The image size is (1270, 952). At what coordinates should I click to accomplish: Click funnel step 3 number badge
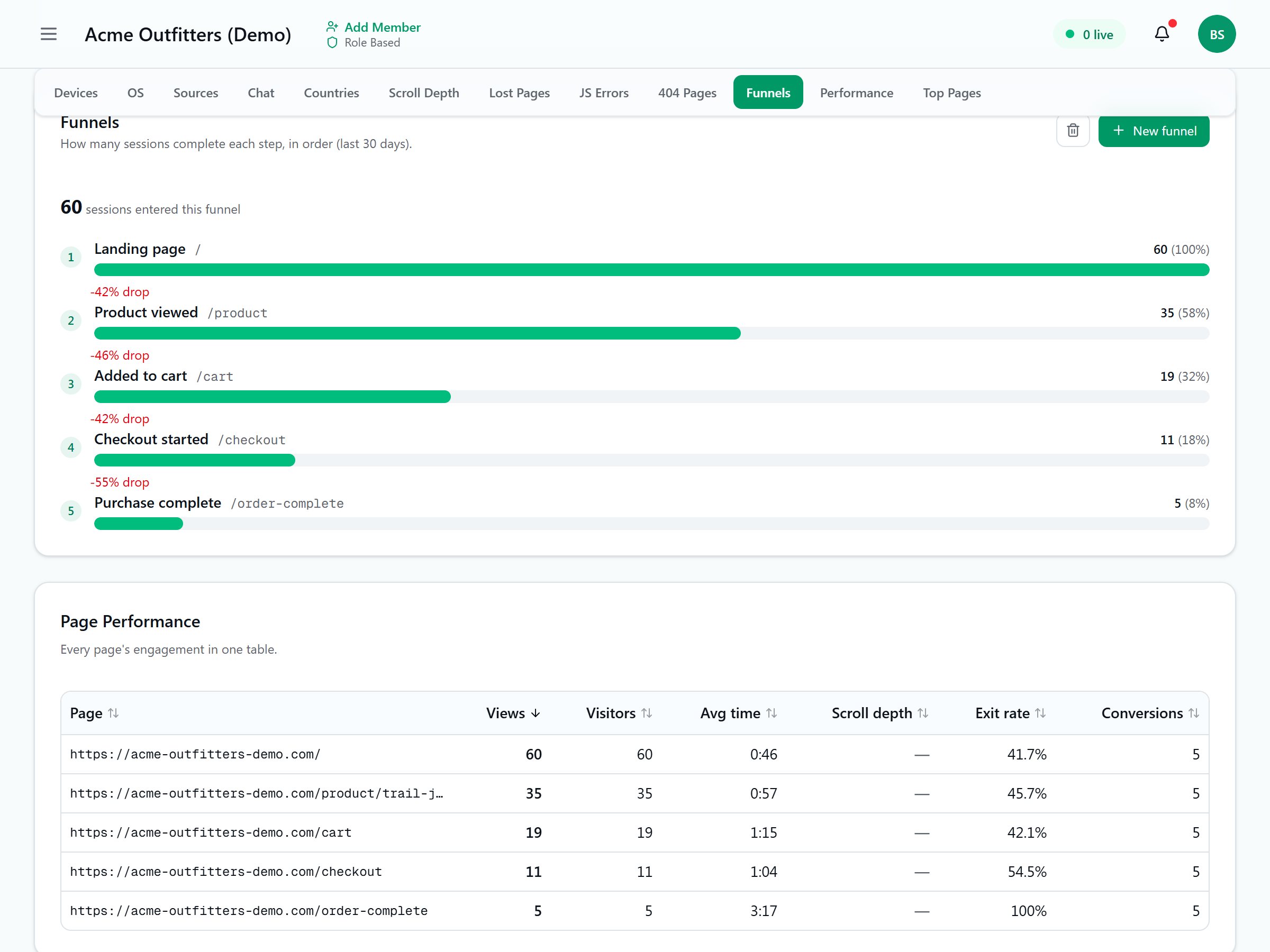(x=70, y=384)
